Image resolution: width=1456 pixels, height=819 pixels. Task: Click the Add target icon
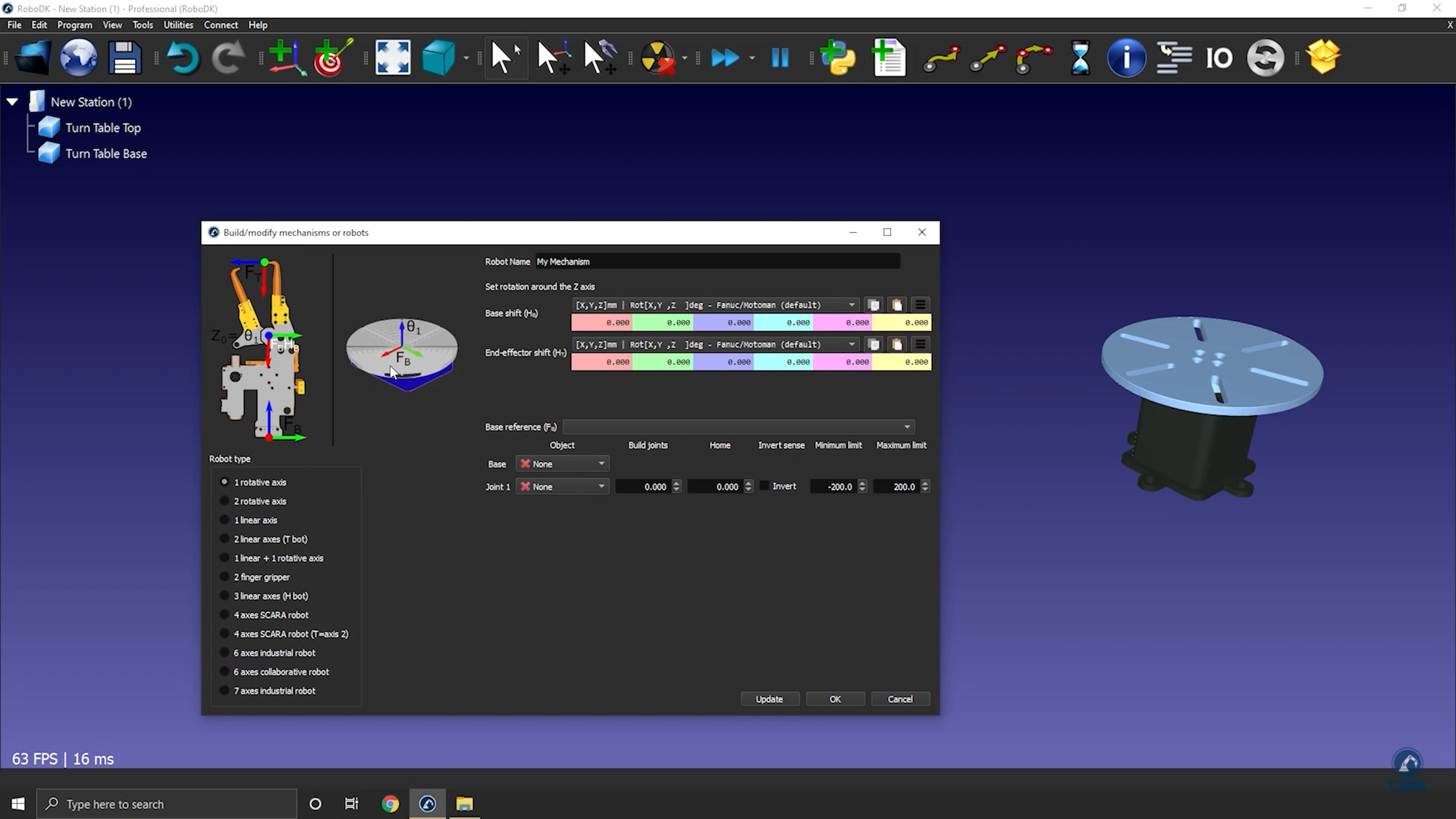coord(332,58)
